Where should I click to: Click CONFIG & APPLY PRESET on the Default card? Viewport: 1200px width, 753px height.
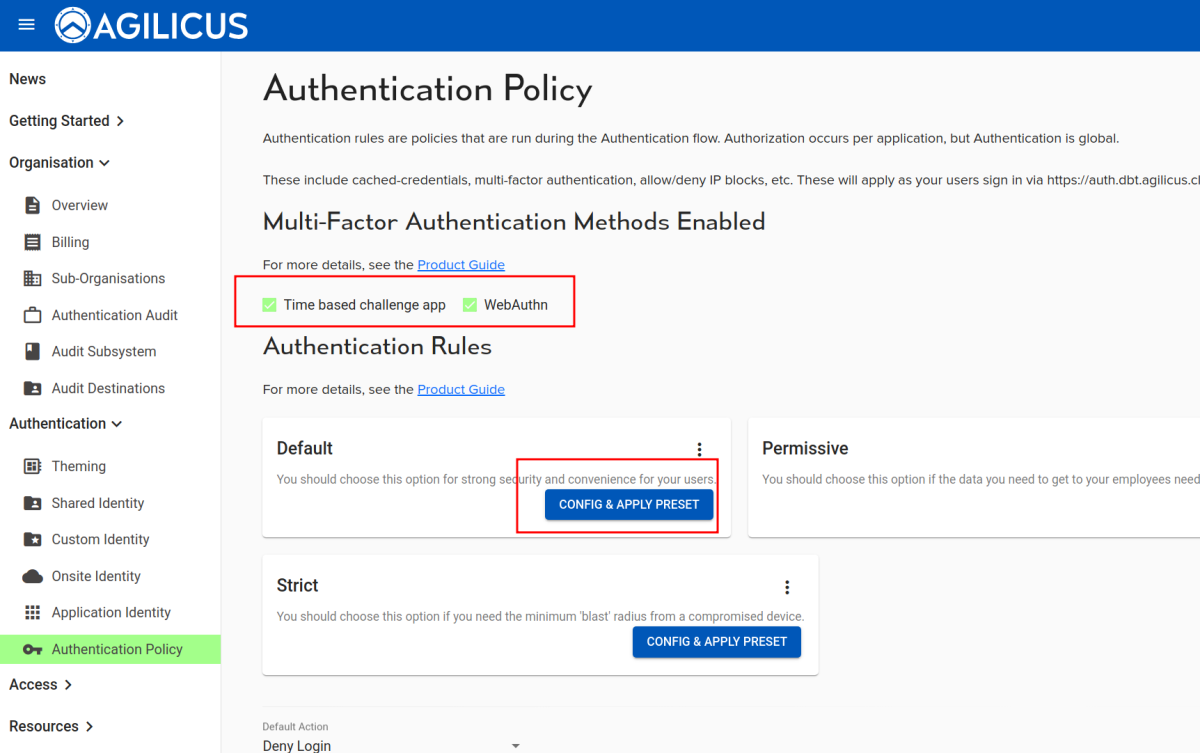click(x=629, y=504)
